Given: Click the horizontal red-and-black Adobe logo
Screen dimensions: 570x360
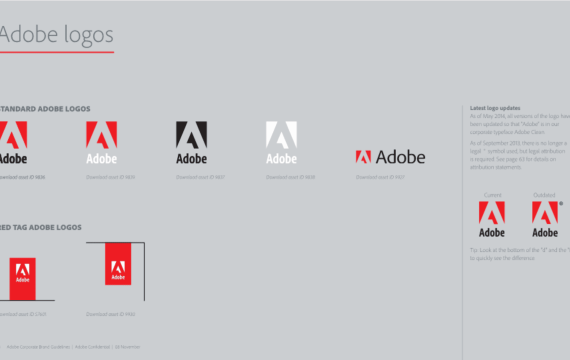Looking at the screenshot, I should [390, 157].
